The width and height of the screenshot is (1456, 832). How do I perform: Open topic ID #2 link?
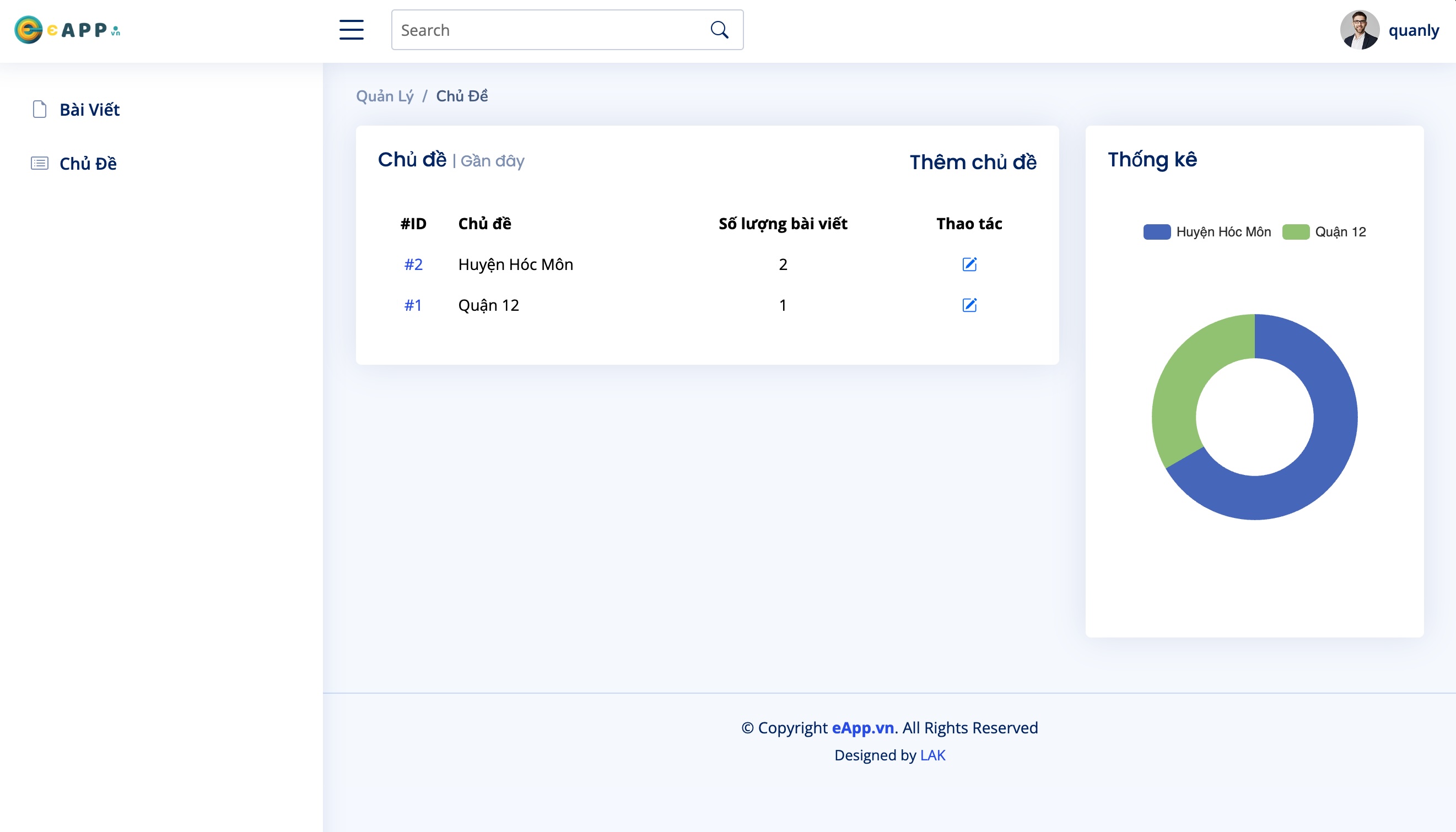coord(413,264)
